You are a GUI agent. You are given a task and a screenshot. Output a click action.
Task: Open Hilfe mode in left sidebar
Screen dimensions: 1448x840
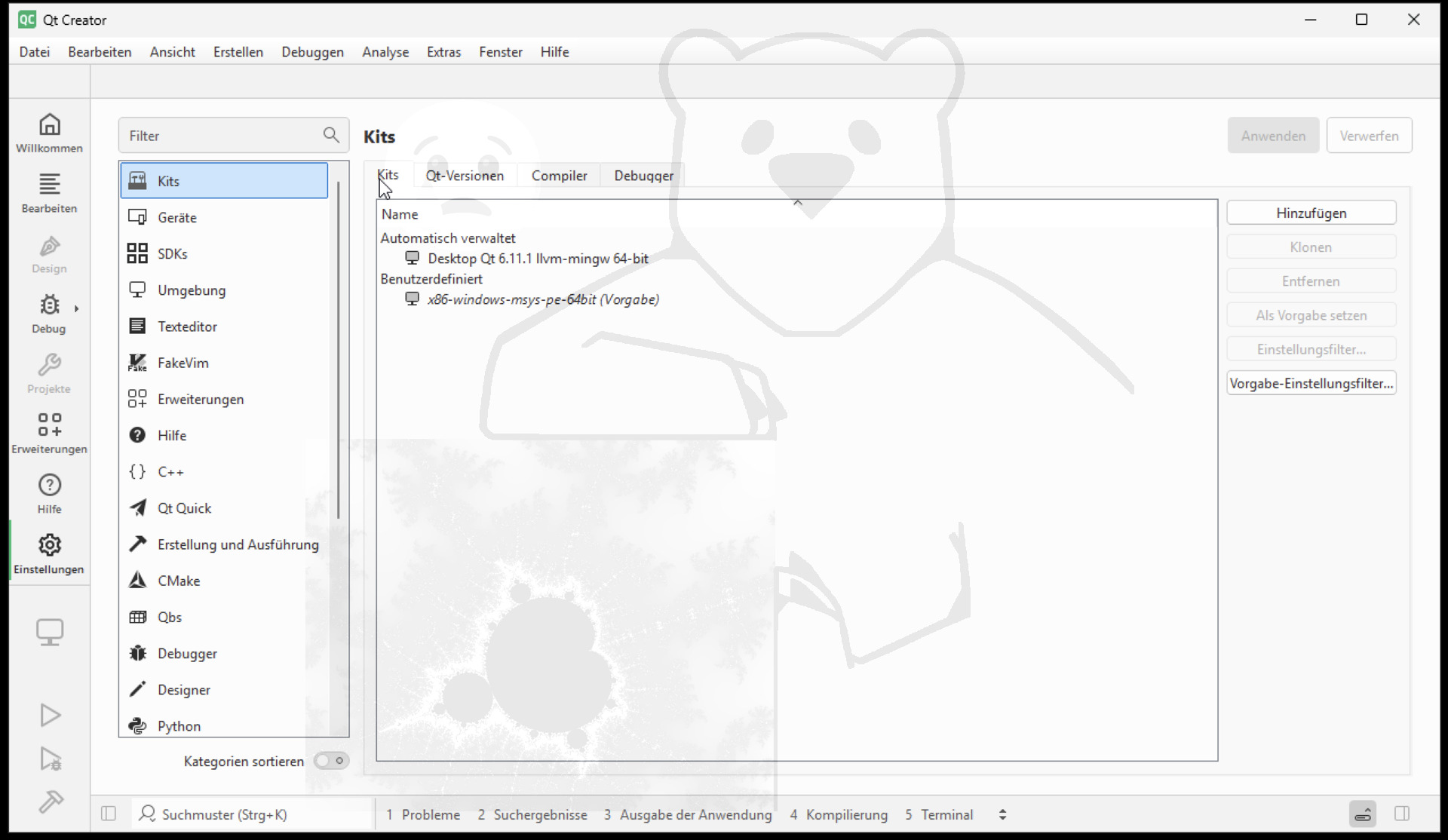pyautogui.click(x=50, y=495)
